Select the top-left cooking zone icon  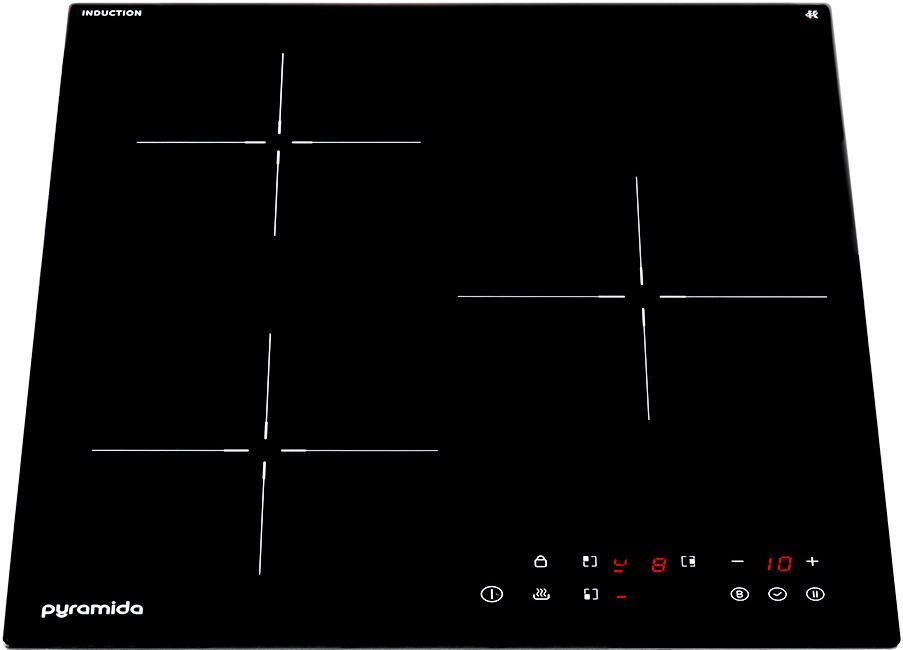tap(590, 562)
